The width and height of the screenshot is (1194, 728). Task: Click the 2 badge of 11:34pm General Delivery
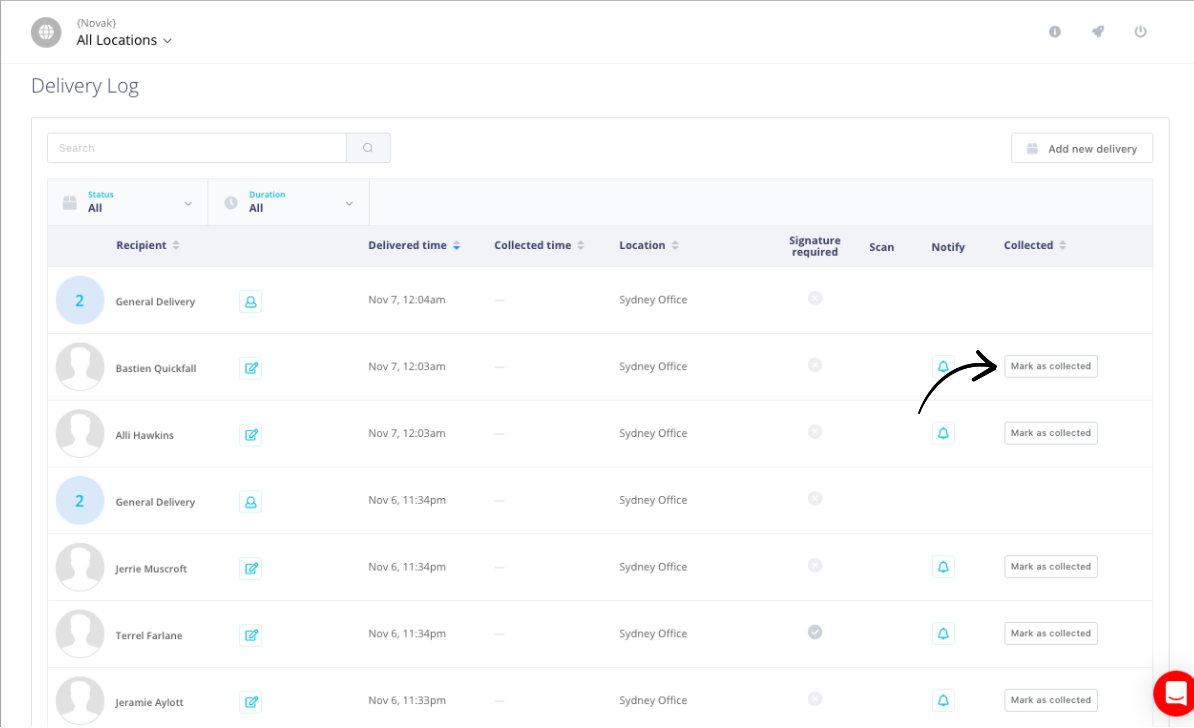click(x=80, y=500)
